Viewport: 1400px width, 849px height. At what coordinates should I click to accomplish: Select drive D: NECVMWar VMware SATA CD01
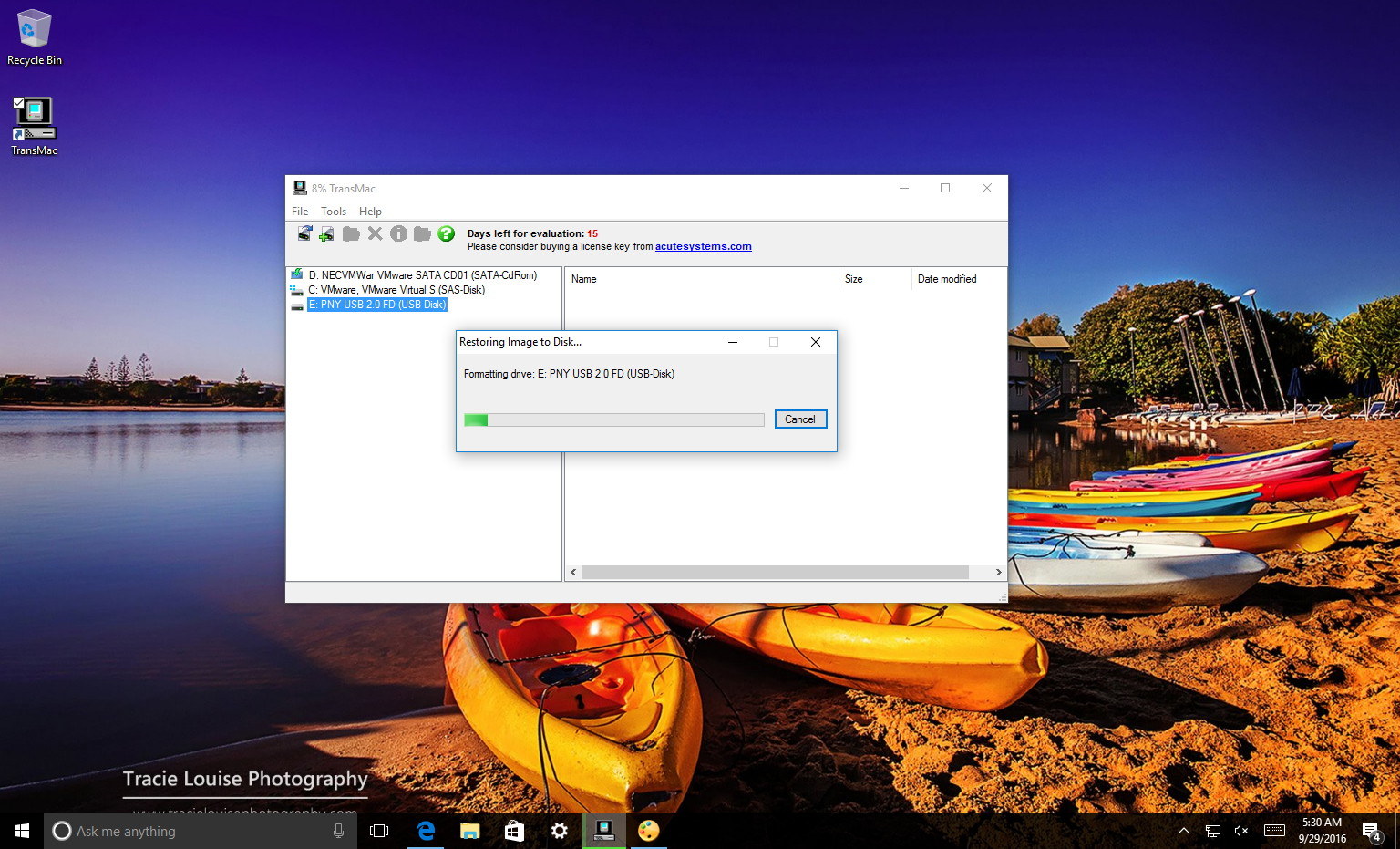[423, 274]
